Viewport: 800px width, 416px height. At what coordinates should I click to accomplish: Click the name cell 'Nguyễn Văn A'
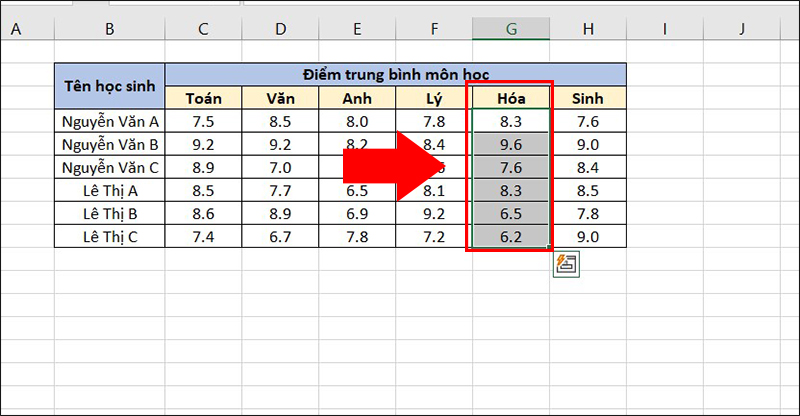click(x=110, y=121)
